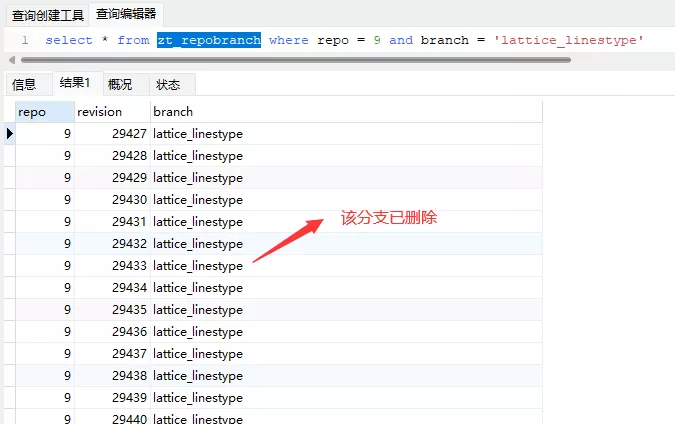Select the revision 29439 cell
Screen dimensions: 675x424
point(112,398)
